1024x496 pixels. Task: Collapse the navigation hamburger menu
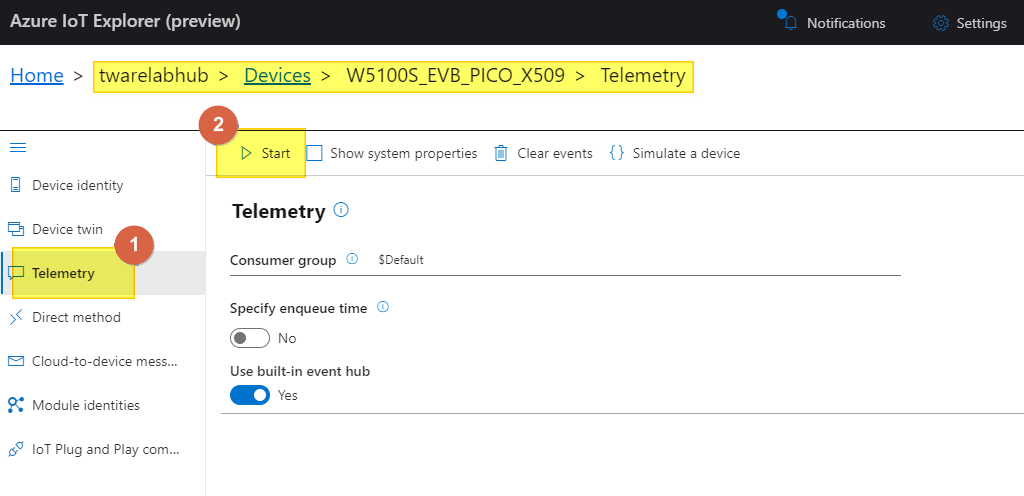tap(18, 147)
